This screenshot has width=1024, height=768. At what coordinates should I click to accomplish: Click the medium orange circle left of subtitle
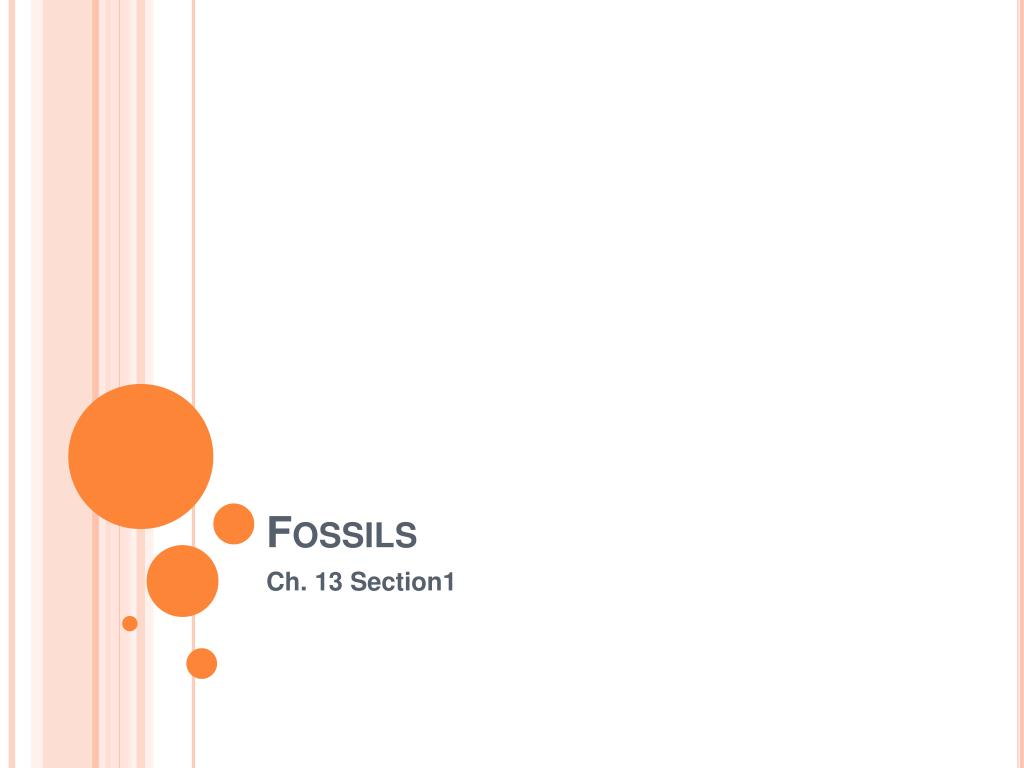coord(182,581)
